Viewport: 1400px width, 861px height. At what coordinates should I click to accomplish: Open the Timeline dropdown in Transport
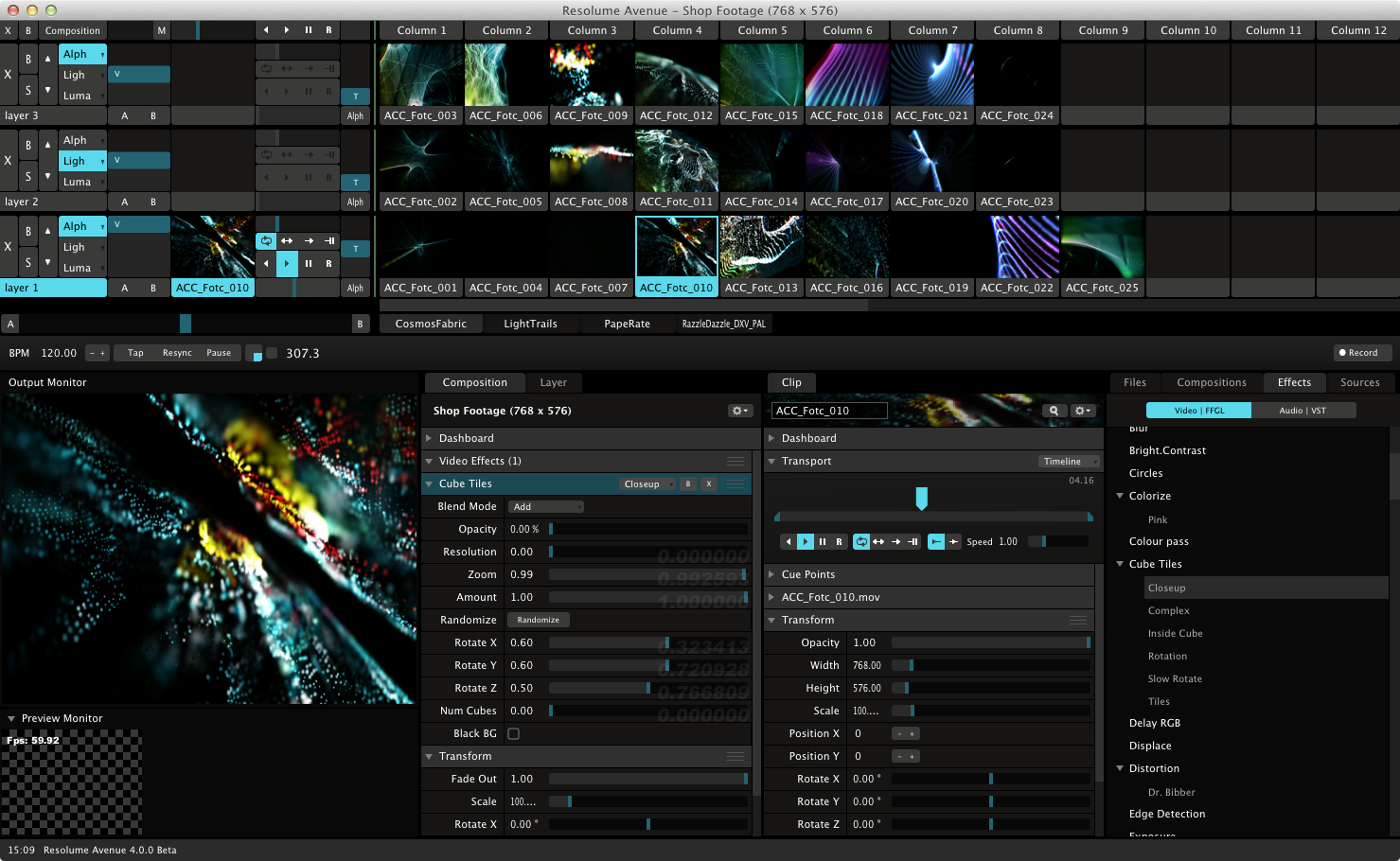[1069, 462]
